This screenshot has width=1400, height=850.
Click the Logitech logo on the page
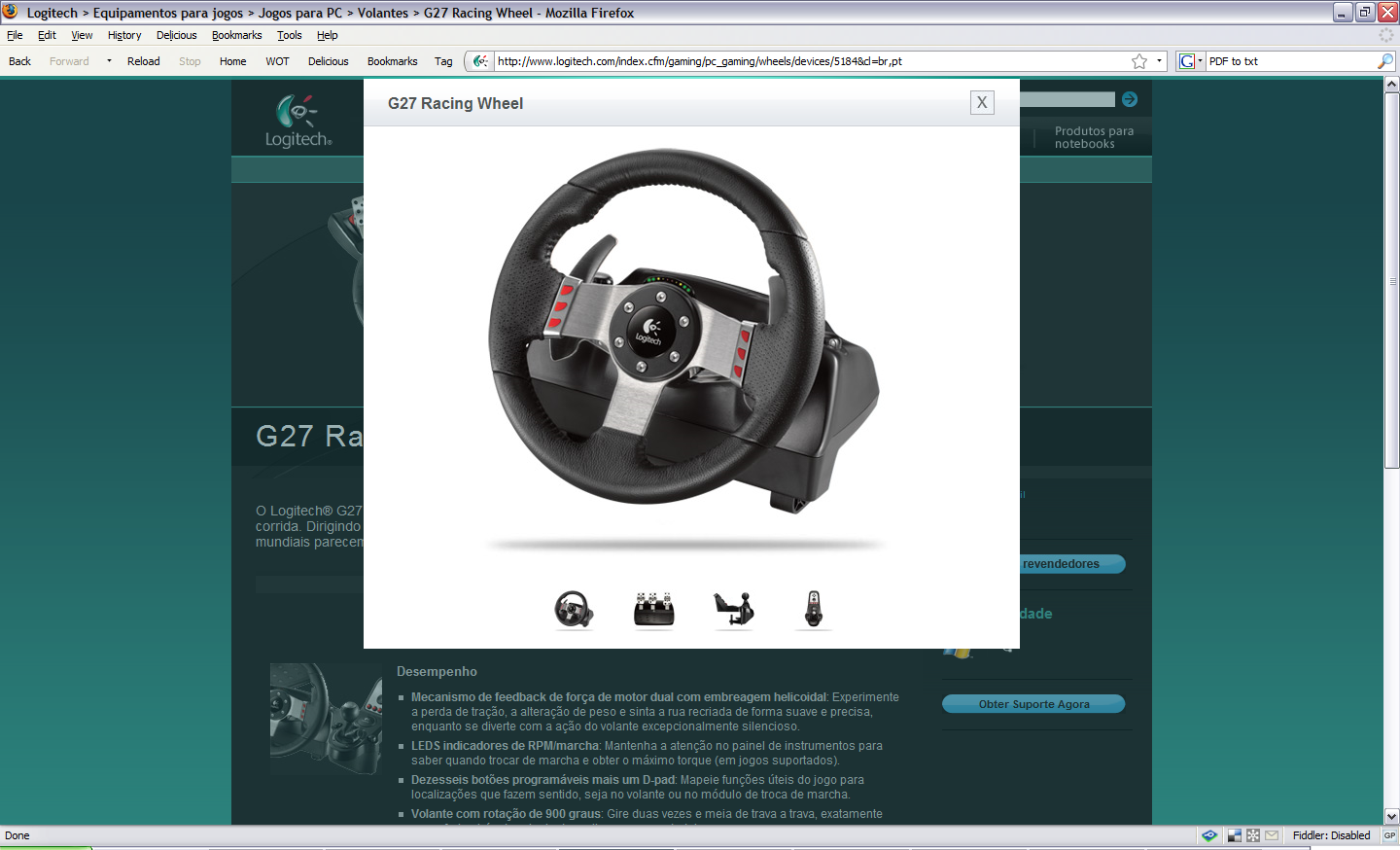coord(298,122)
